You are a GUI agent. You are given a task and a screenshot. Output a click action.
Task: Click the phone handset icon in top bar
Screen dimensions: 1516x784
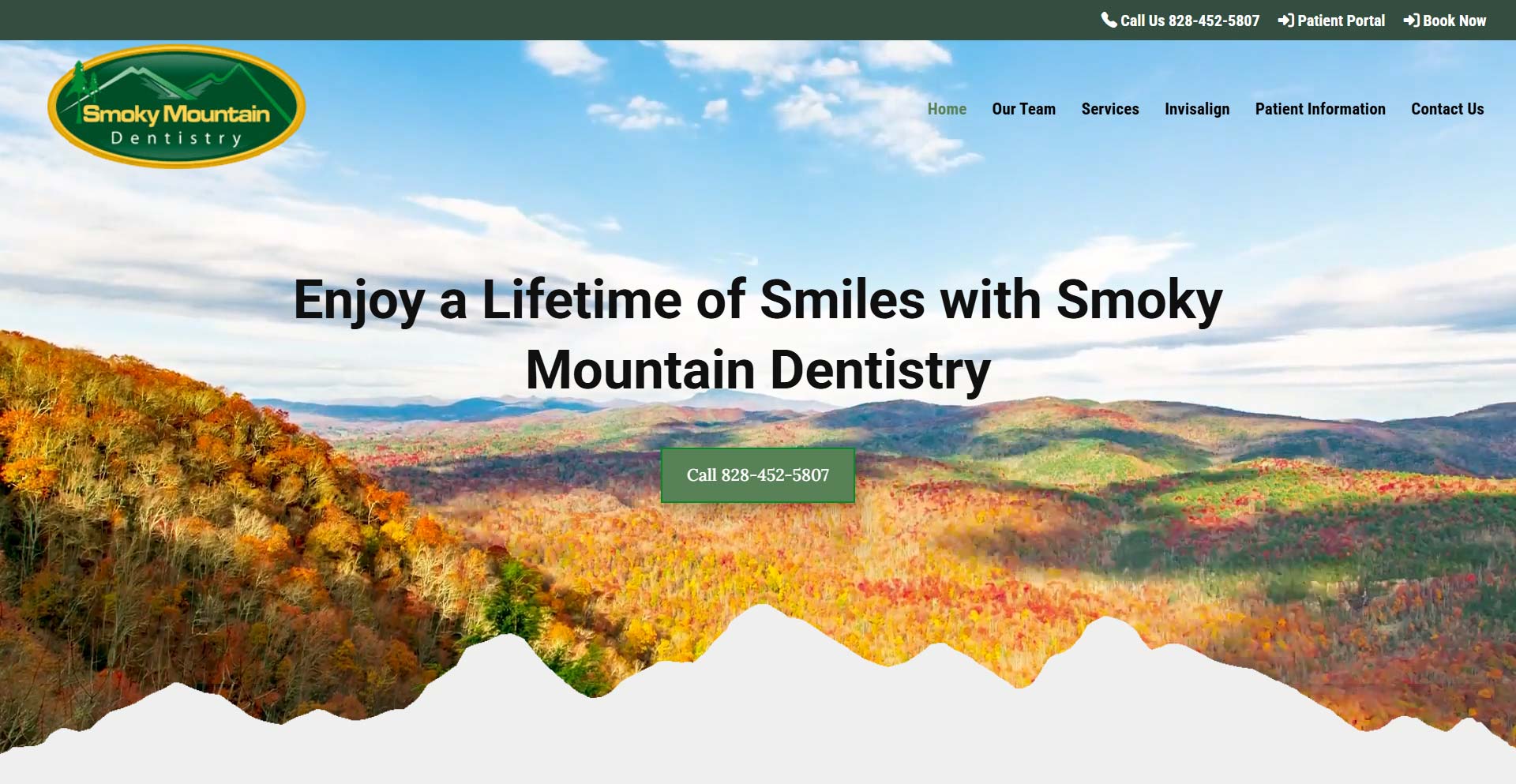pos(1109,20)
